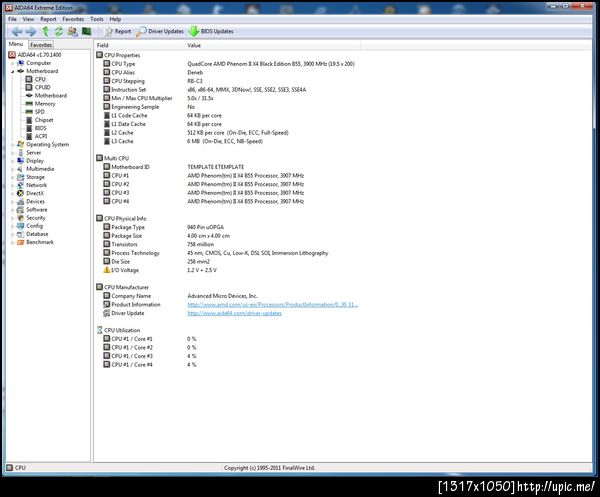Screen dimensions: 600x497
Task: Select the CPU Type row
Action: point(229,64)
